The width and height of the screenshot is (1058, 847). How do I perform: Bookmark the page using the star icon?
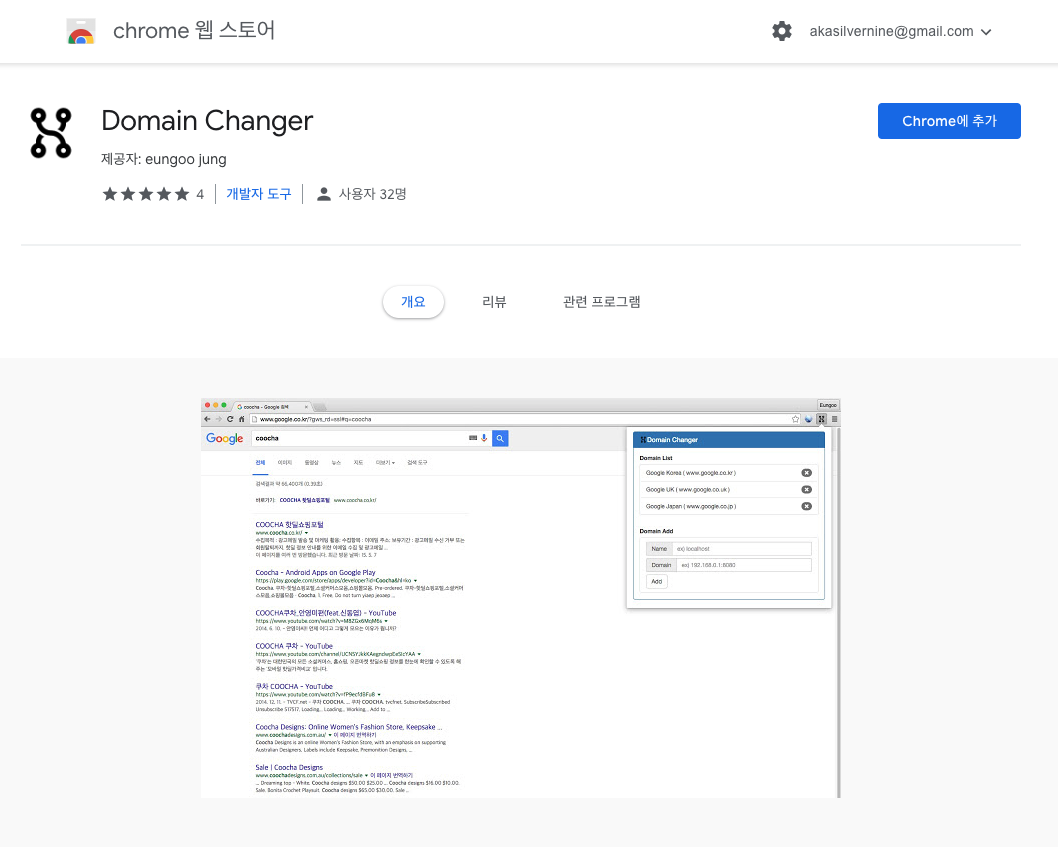point(796,419)
